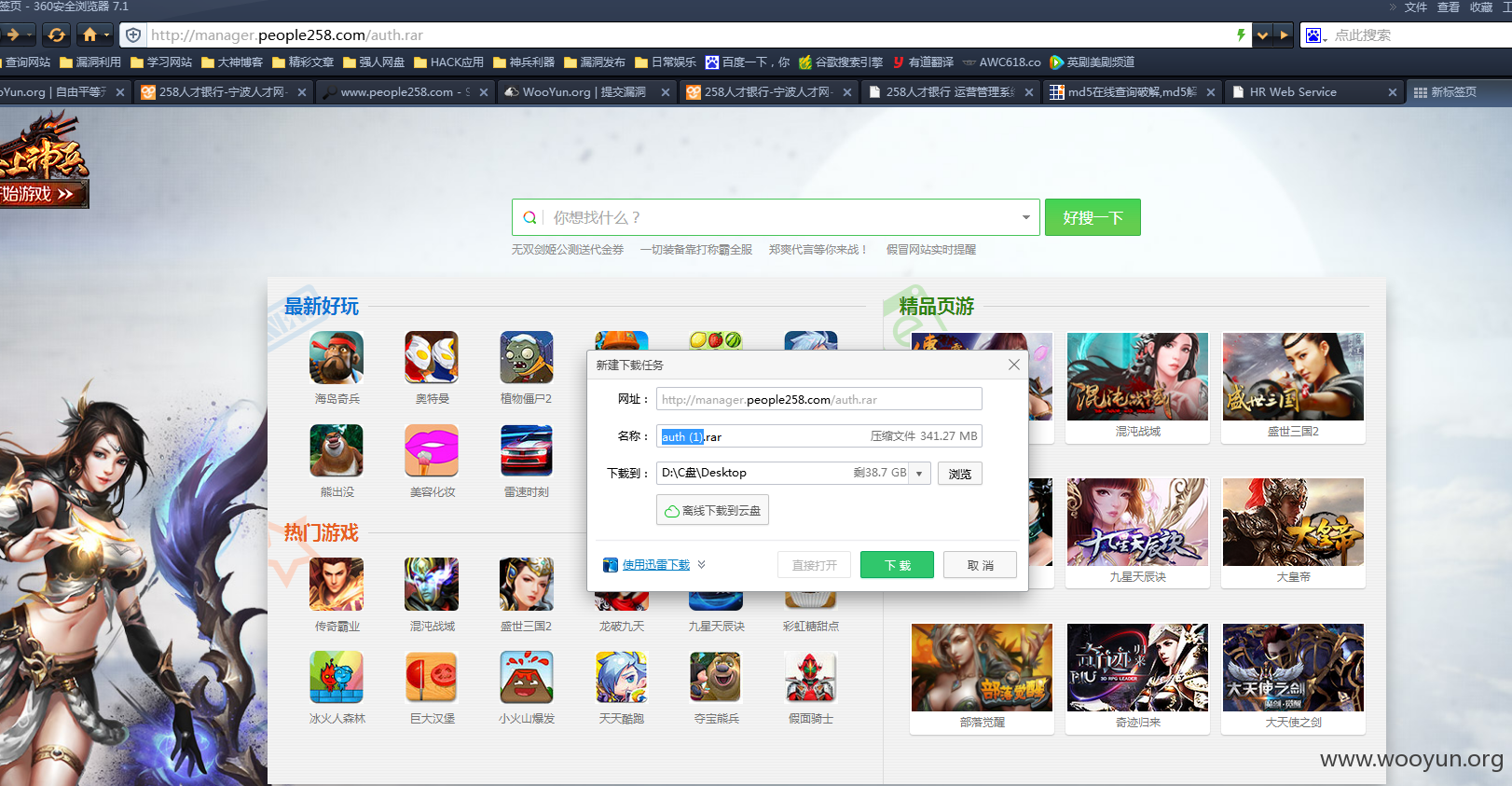This screenshot has width=1512, height=786.
Task: Click the 网址 URL field in the dialog
Action: (818, 399)
